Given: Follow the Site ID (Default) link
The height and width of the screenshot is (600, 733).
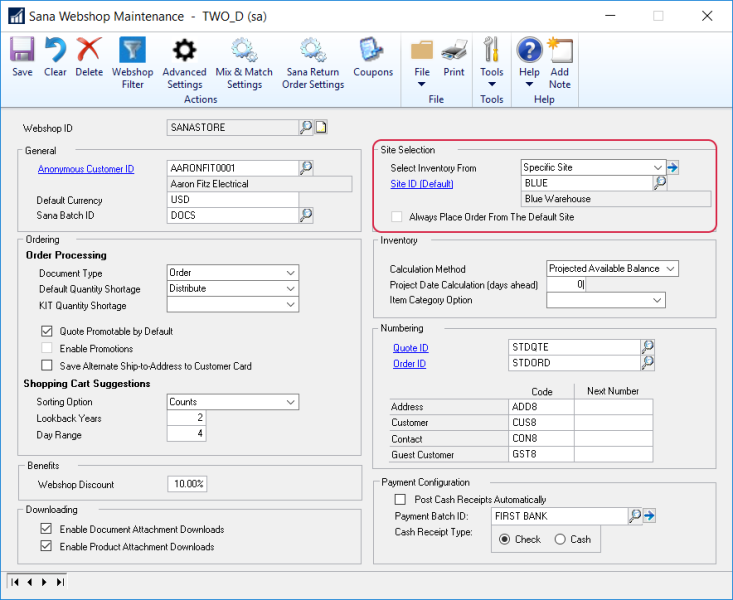Looking at the screenshot, I should (422, 184).
